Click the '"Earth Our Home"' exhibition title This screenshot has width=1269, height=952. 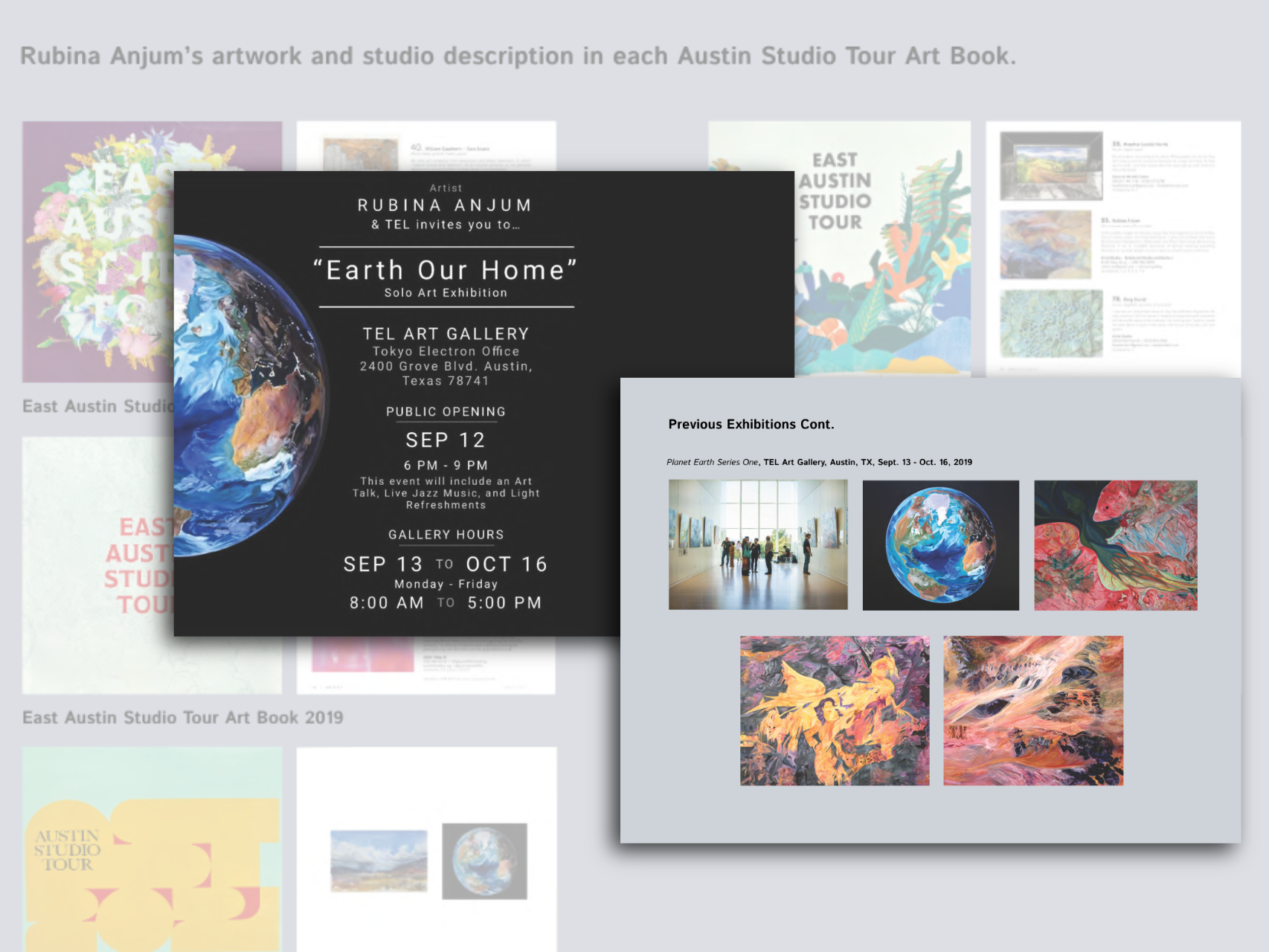click(x=446, y=270)
